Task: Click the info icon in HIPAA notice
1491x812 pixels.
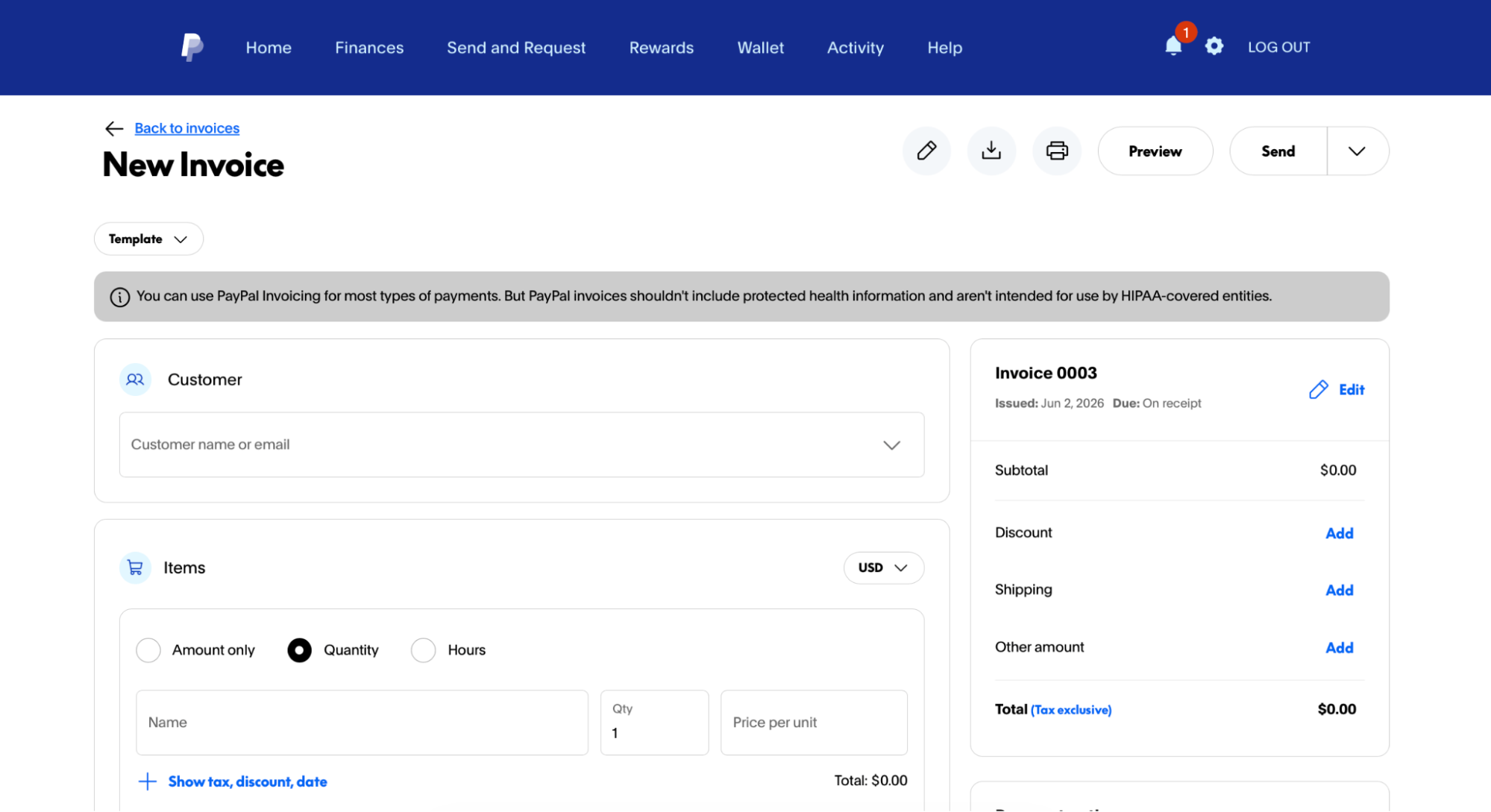Action: click(x=120, y=297)
